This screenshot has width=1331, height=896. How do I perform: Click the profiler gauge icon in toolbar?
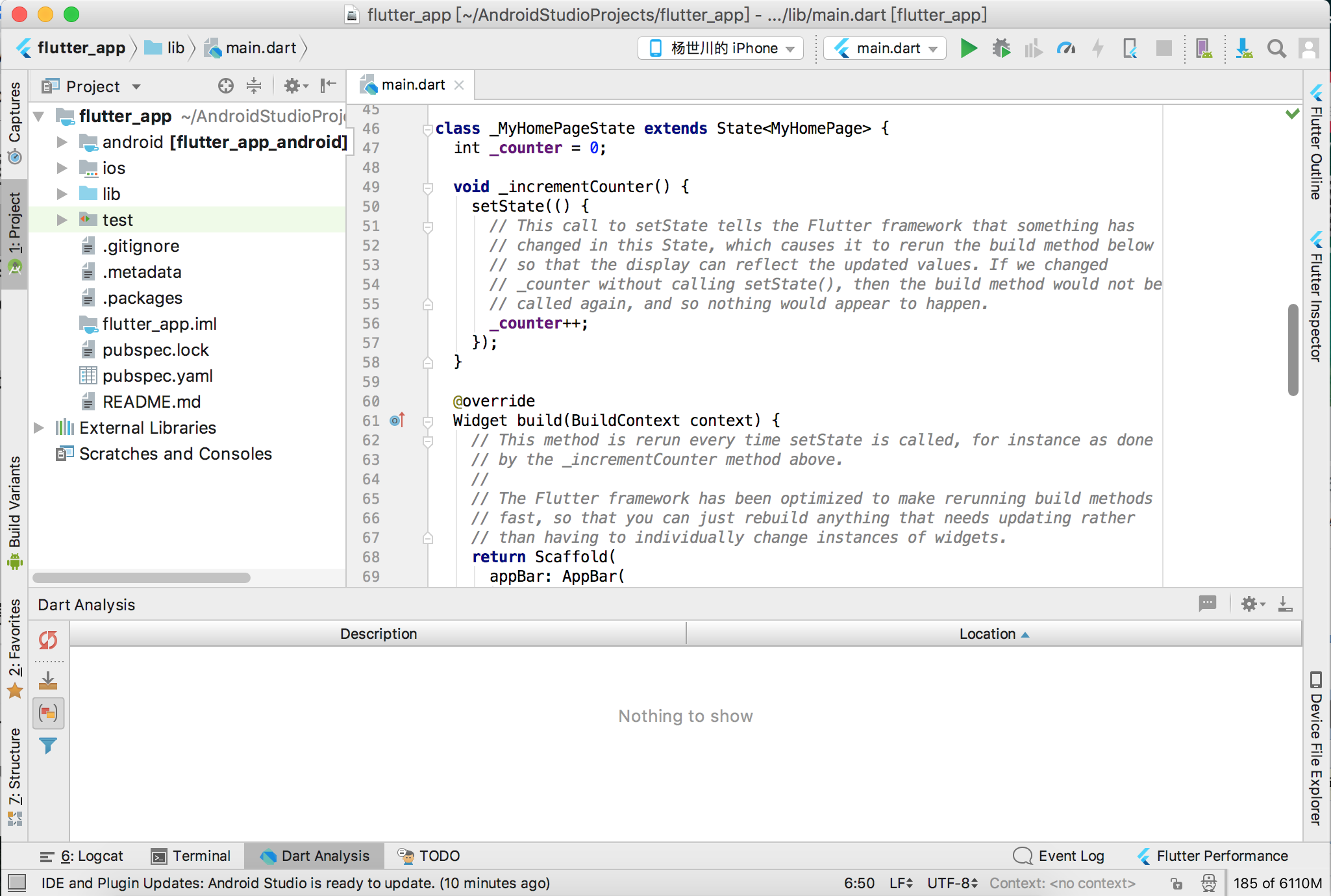1065,48
